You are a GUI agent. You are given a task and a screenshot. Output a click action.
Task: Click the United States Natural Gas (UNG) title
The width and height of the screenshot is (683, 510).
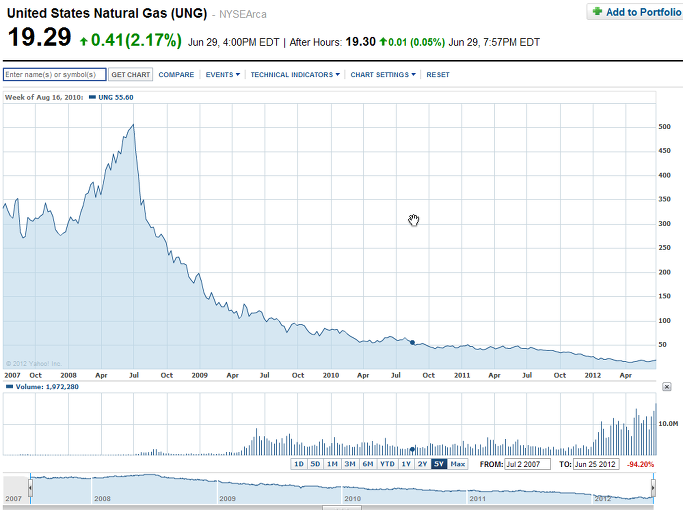[107, 13]
